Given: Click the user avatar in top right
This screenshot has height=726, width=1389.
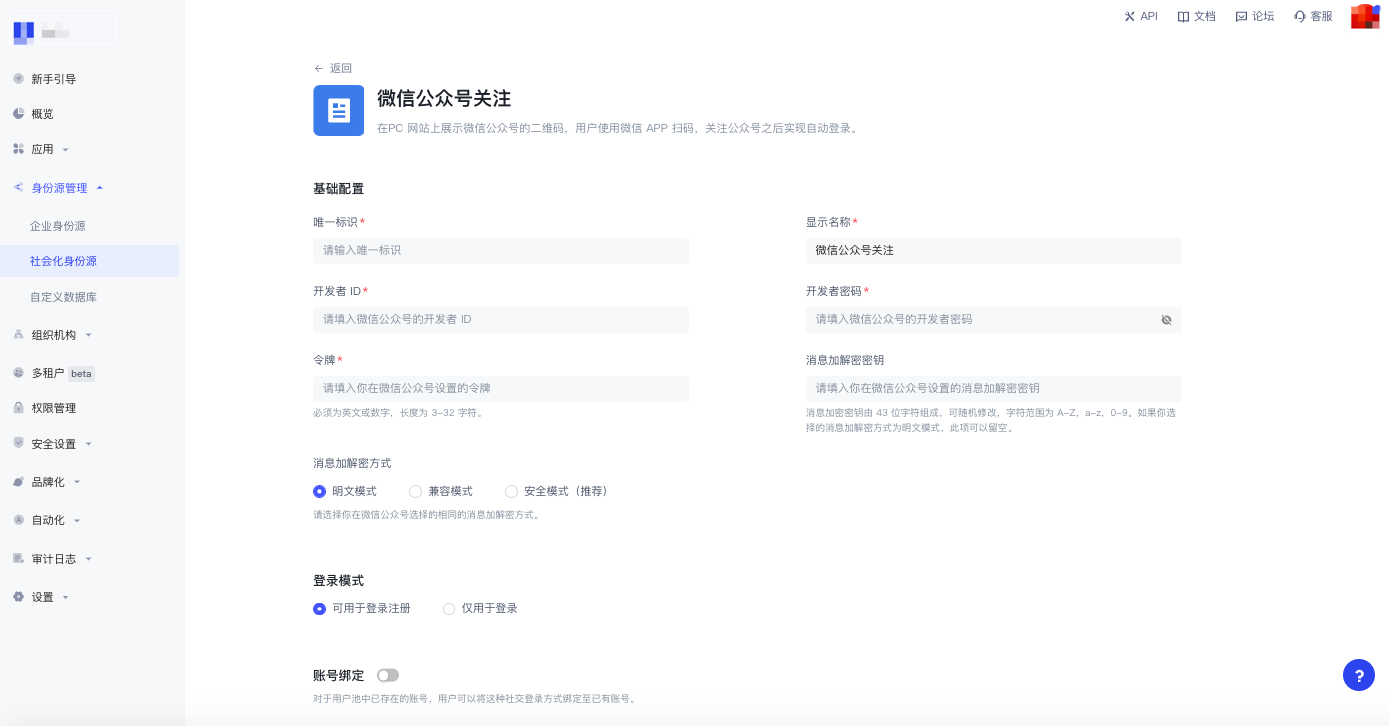Looking at the screenshot, I should coord(1364,16).
